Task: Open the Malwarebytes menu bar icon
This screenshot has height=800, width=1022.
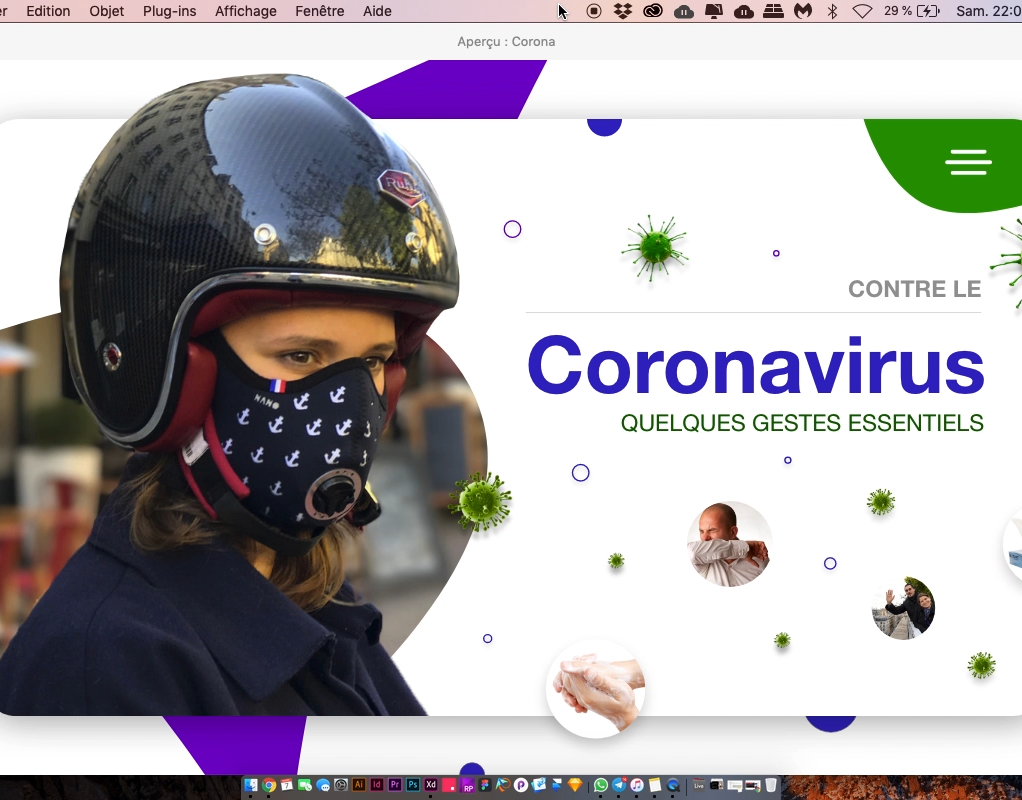Action: (803, 11)
